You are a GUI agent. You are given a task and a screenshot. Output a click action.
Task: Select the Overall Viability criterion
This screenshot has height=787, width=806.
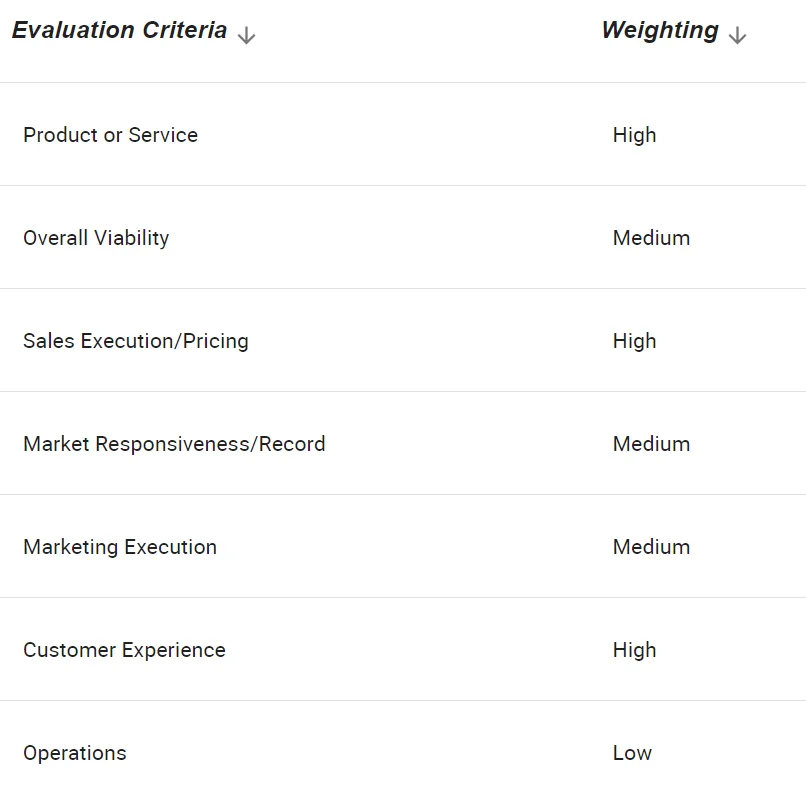pos(96,238)
